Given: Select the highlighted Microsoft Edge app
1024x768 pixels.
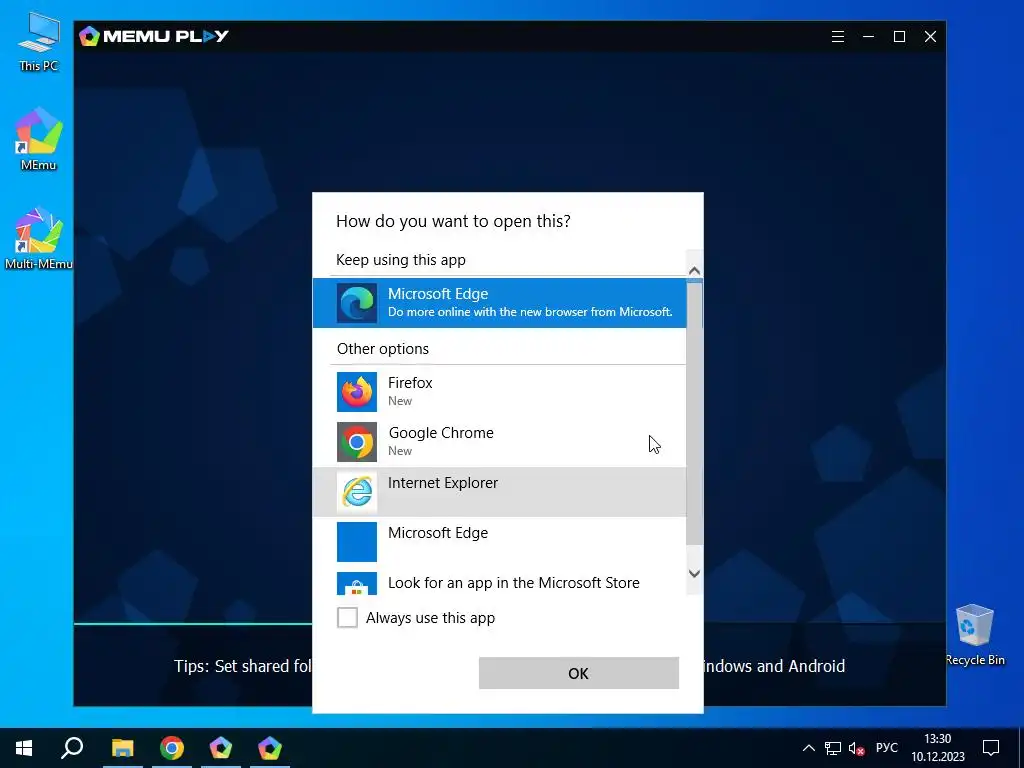Looking at the screenshot, I should click(x=500, y=303).
